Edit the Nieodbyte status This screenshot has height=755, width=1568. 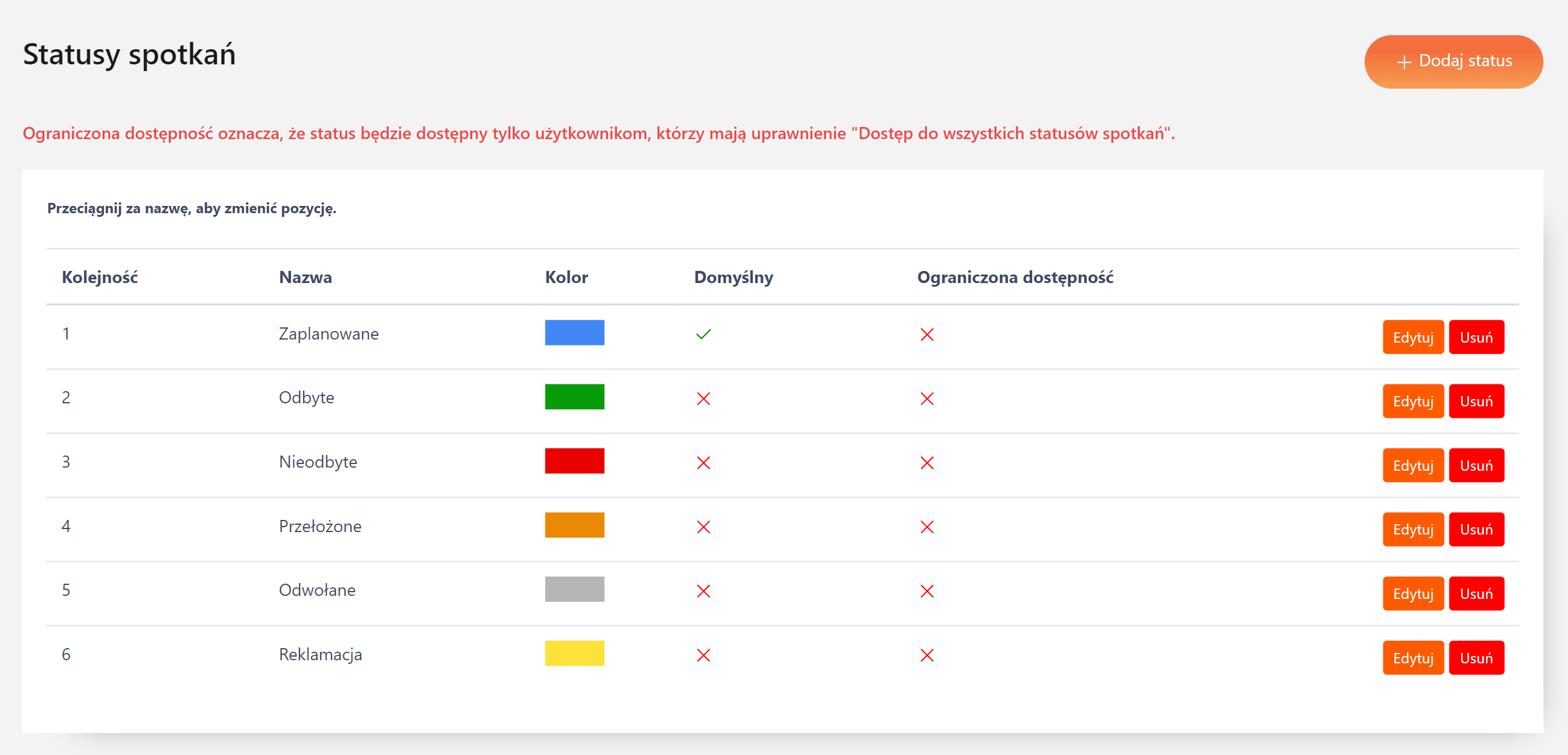[1412, 465]
